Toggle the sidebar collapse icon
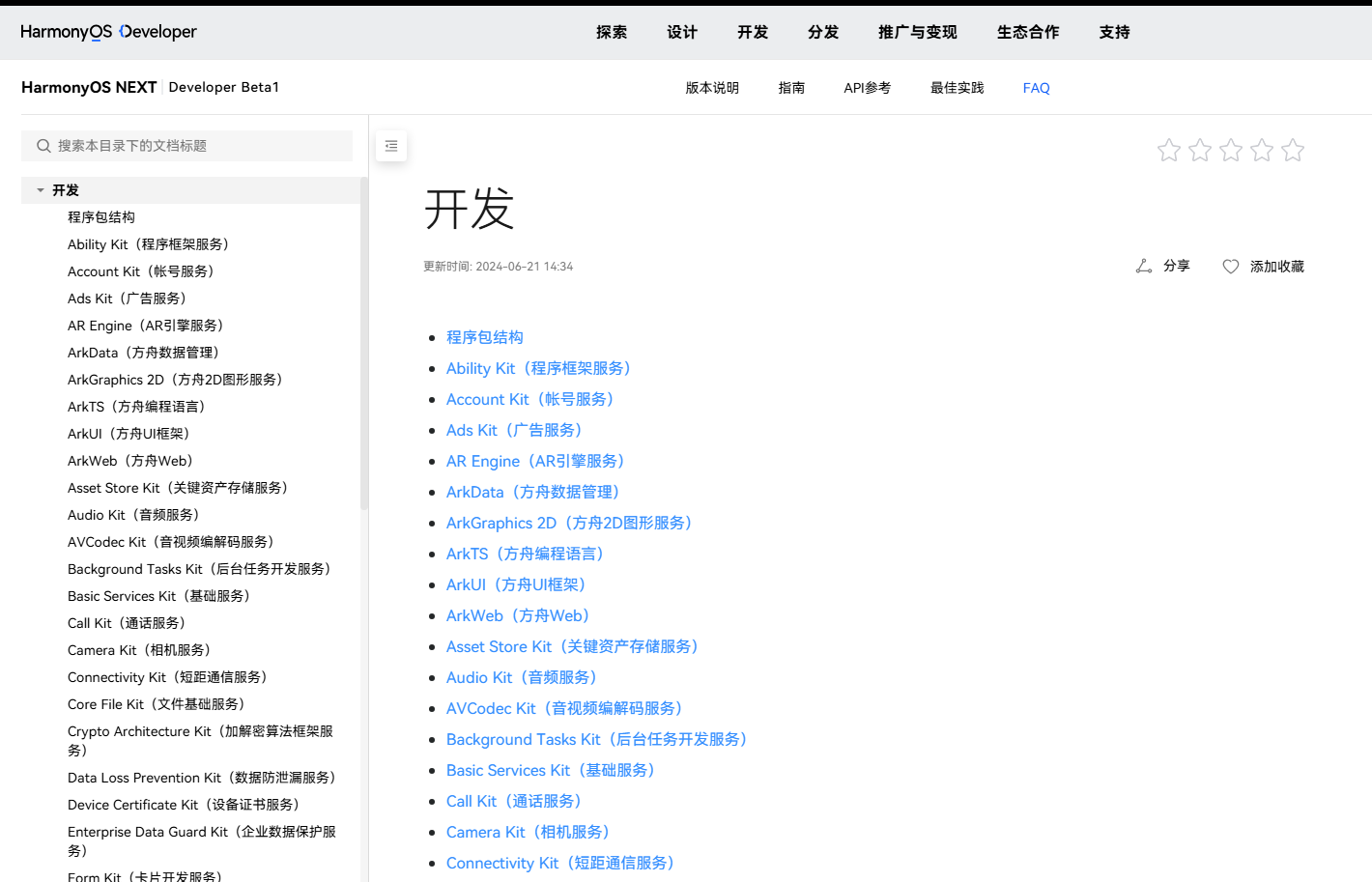This screenshot has height=882, width=1372. 391,146
